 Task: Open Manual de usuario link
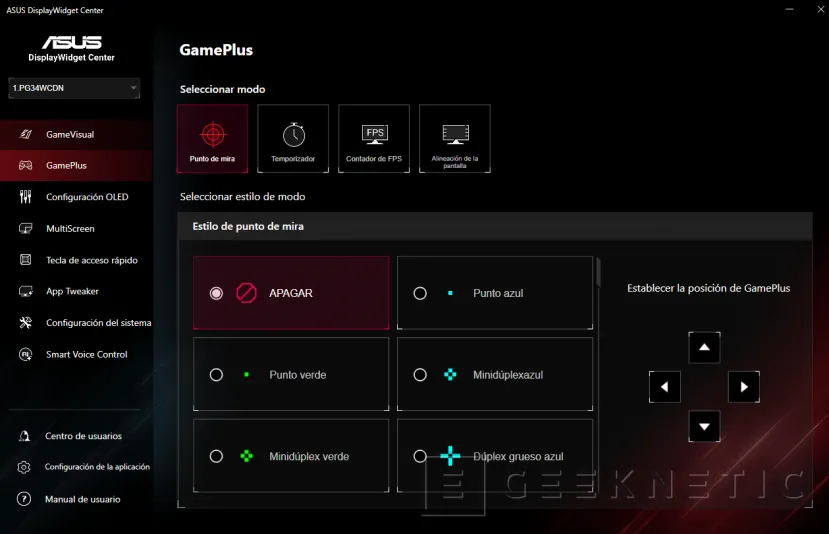click(82, 499)
